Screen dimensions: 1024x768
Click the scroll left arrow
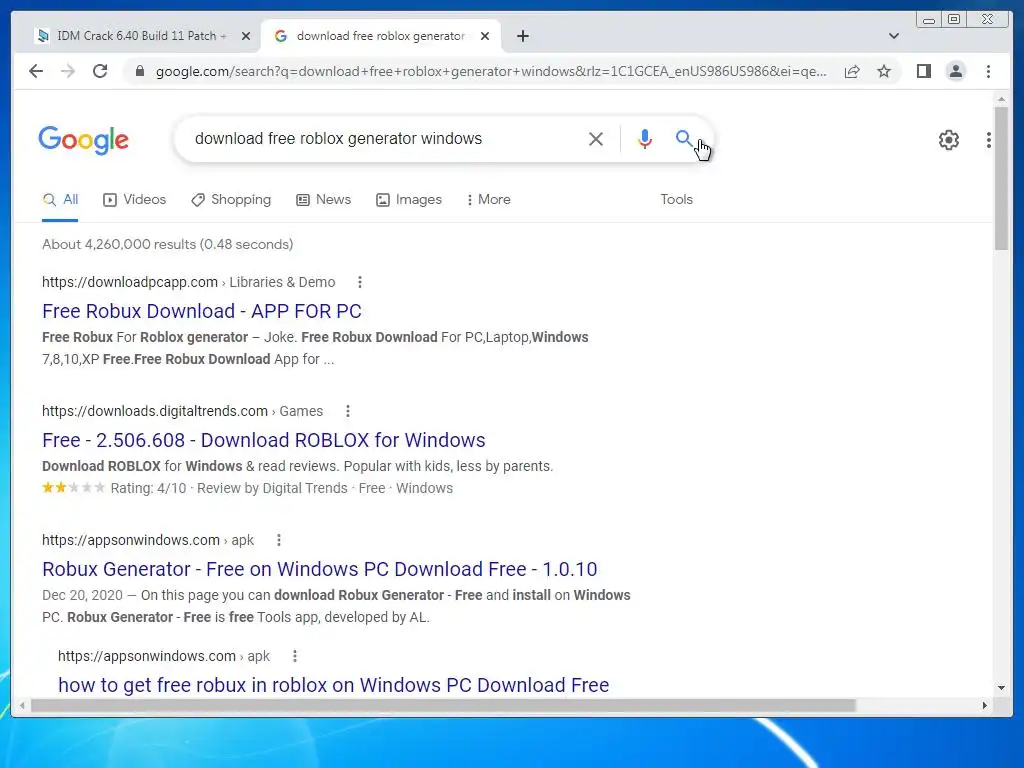(22, 705)
